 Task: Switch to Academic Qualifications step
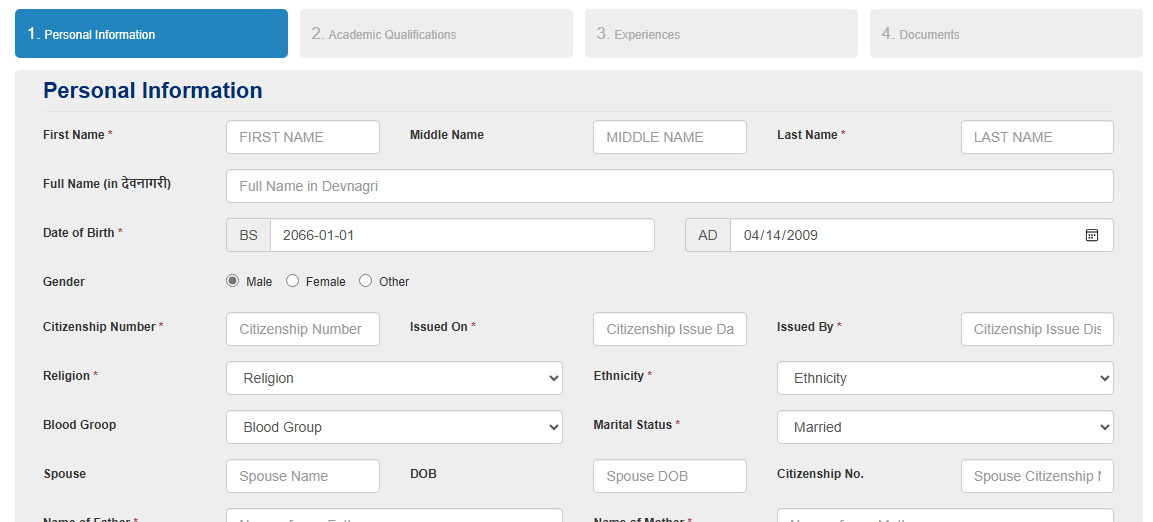click(x=436, y=34)
